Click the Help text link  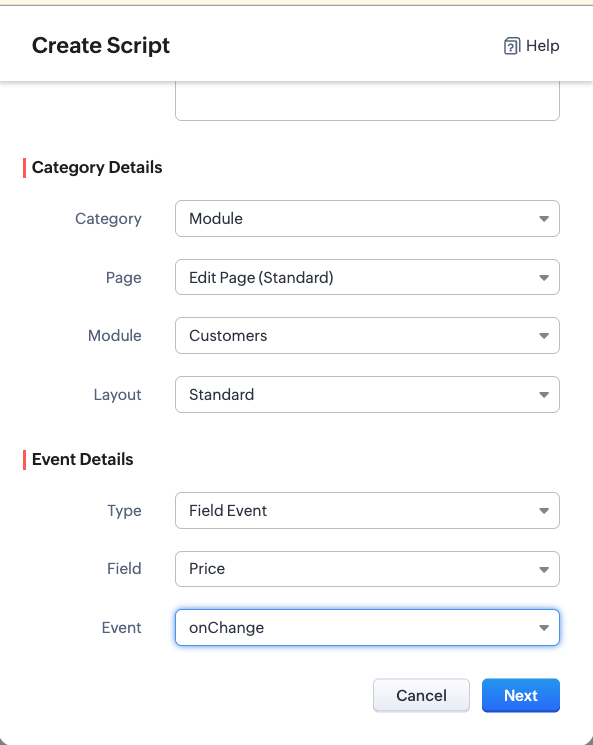543,46
